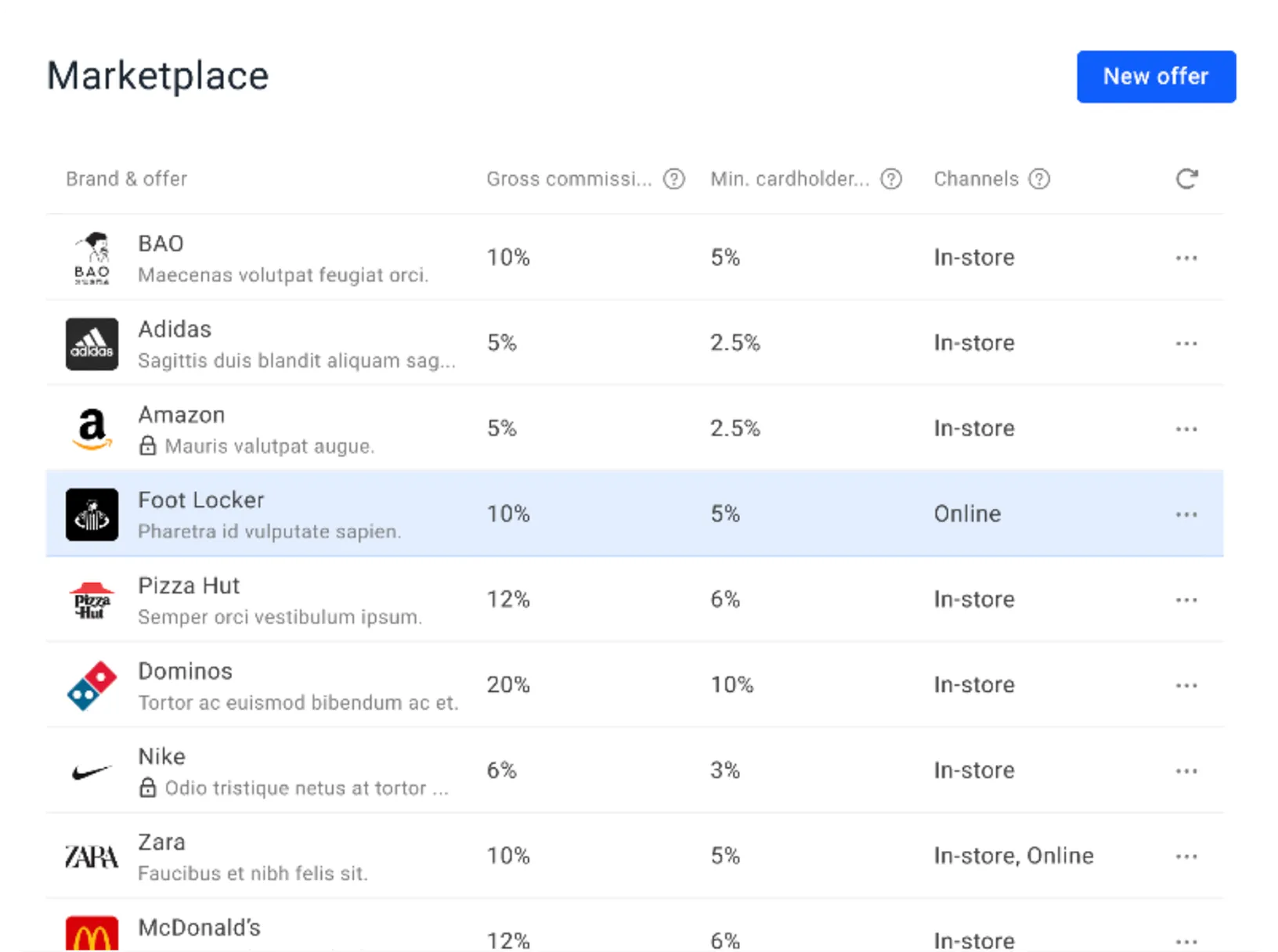Click 'Faucibus et nibh felis sit.' offer text
Screen dimensions: 1278x952
coord(253,874)
